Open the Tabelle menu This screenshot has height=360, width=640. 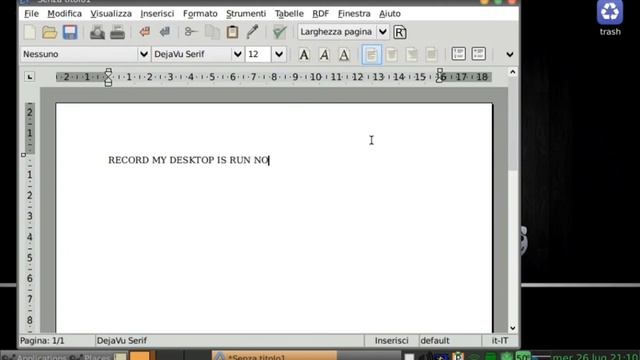[289, 13]
